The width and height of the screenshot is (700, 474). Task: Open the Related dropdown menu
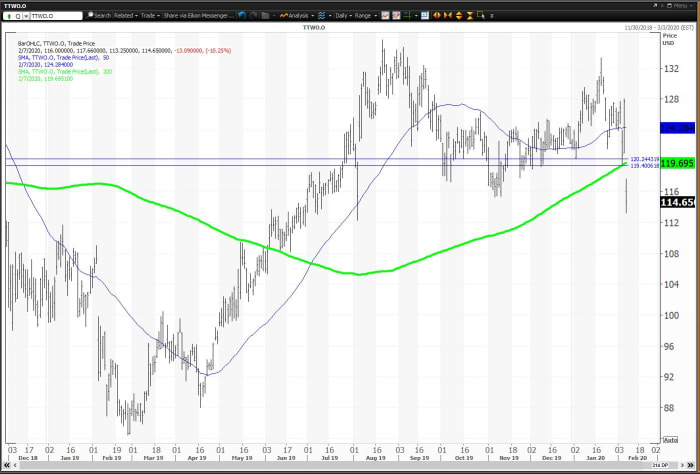pos(126,15)
